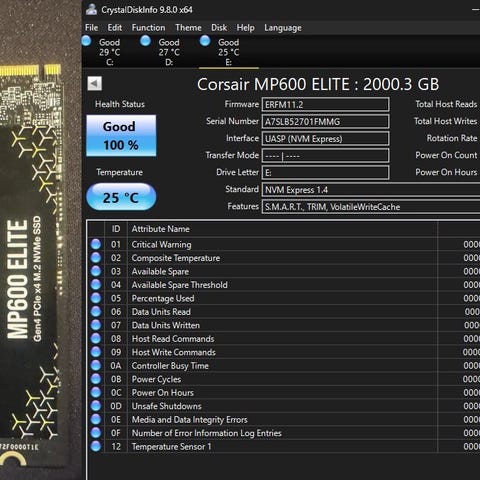Click the Host Read Commands status orb
Image resolution: width=480 pixels, height=480 pixels.
(96, 339)
